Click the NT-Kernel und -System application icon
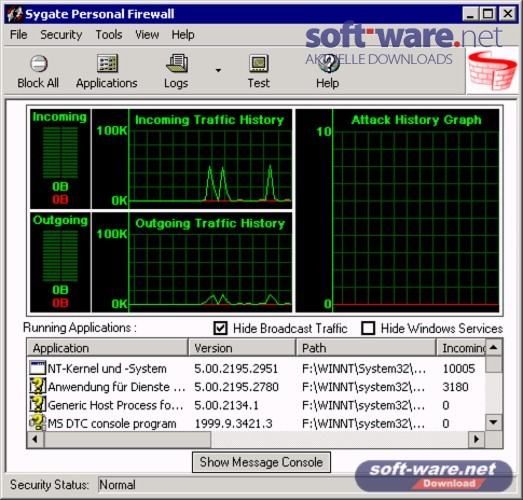This screenshot has height=500, width=523. pos(37,368)
